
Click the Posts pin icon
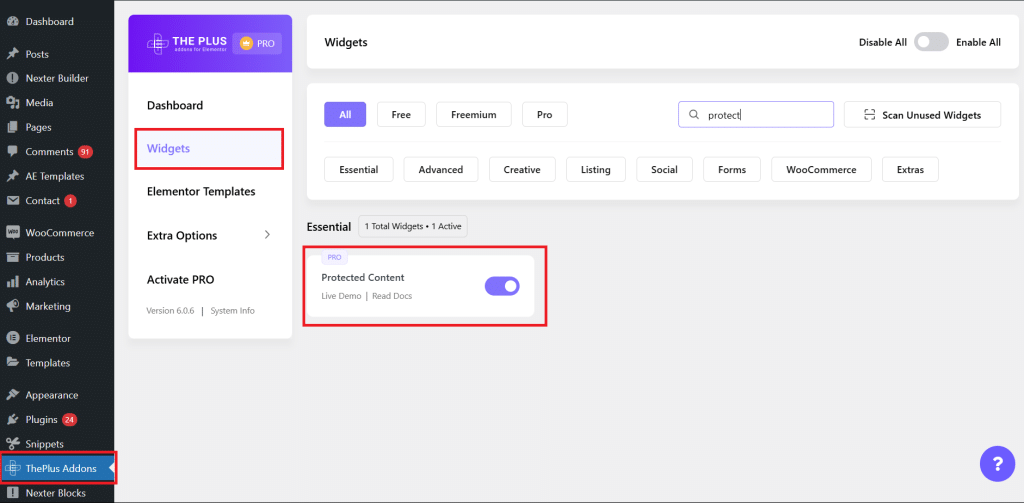coord(12,54)
